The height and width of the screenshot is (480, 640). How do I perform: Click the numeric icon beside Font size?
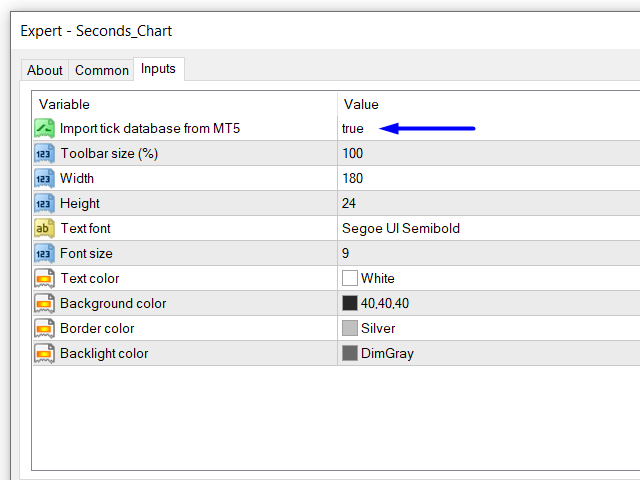[44, 254]
